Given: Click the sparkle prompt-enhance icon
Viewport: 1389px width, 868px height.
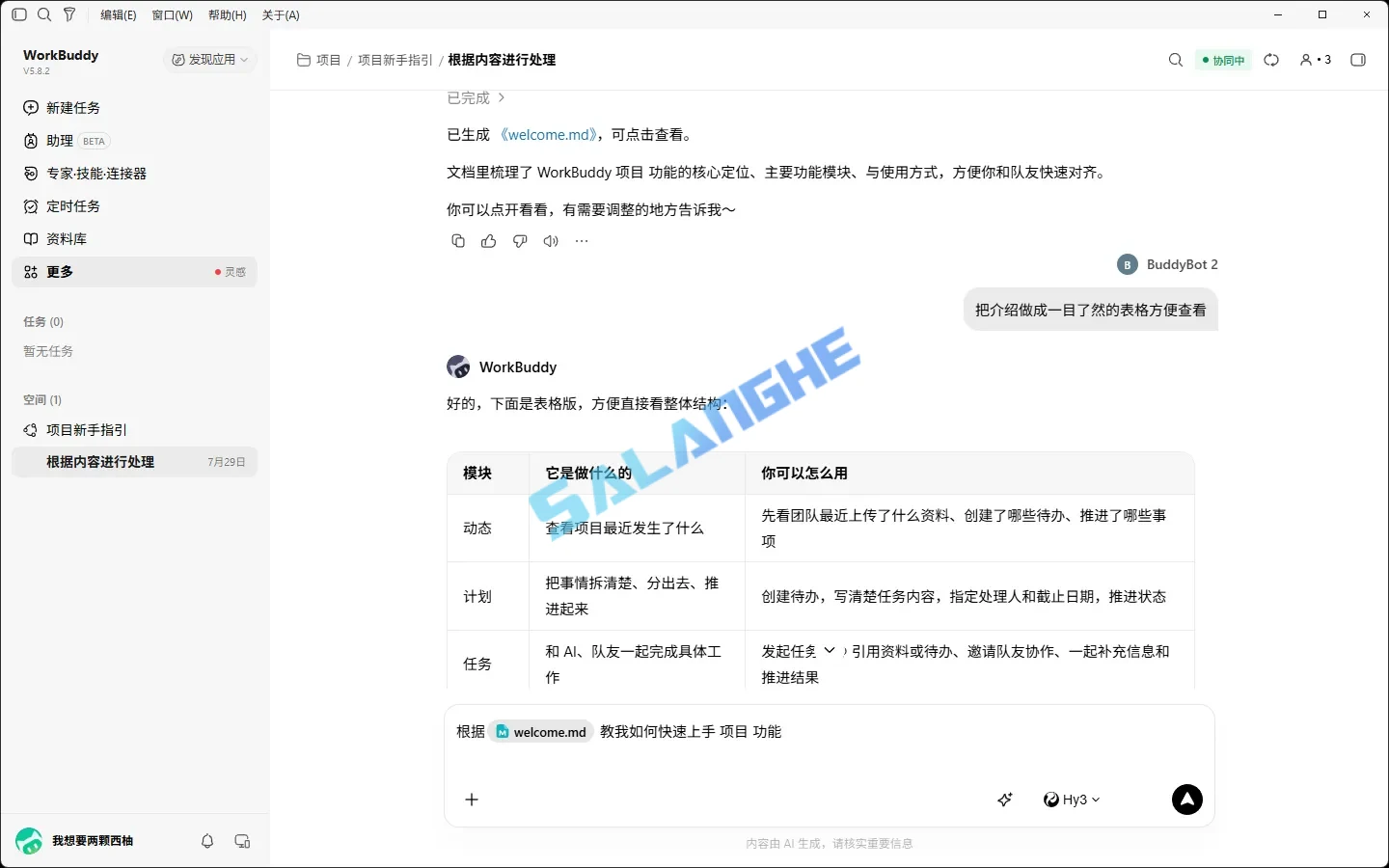Looking at the screenshot, I should (1005, 800).
